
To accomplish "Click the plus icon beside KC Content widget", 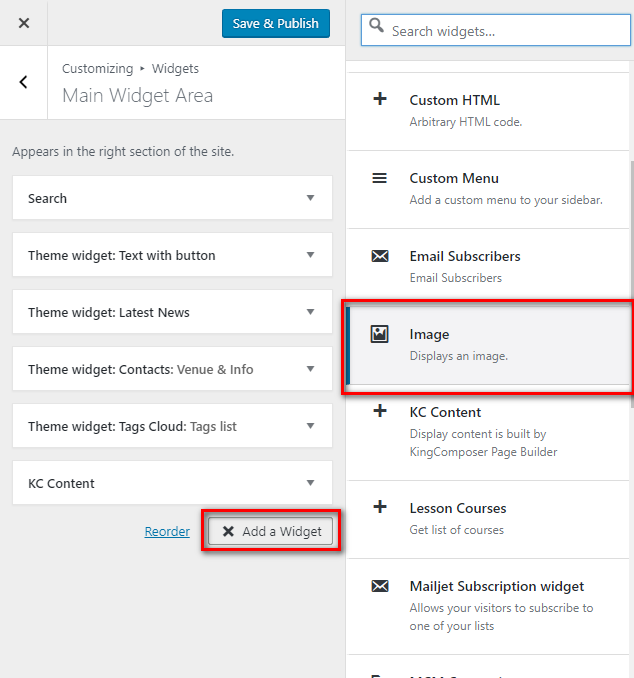I will tap(380, 412).
